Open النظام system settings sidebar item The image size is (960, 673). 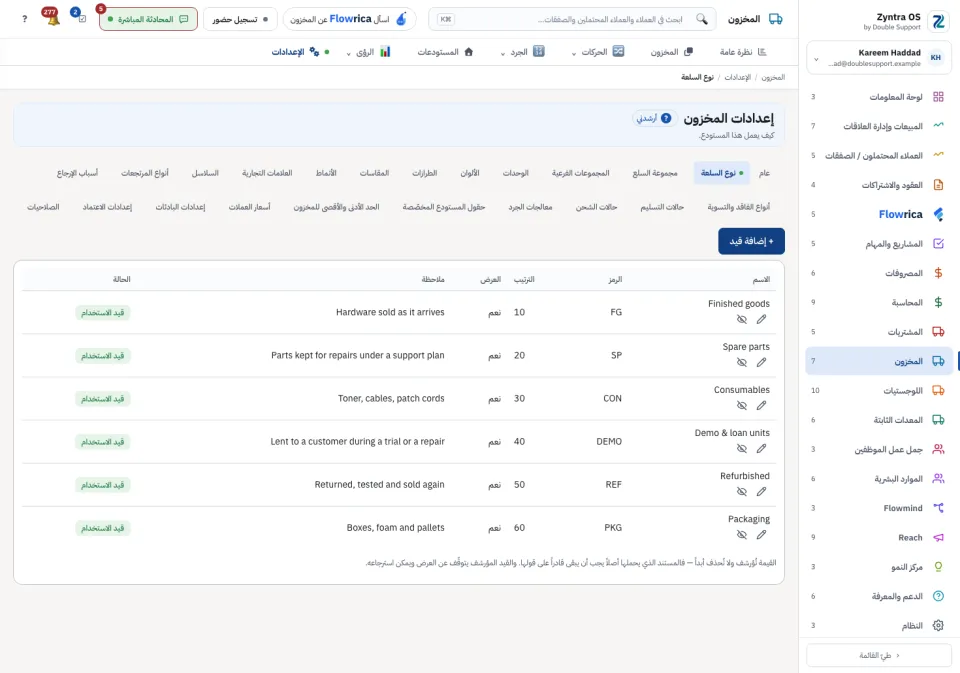(879, 626)
